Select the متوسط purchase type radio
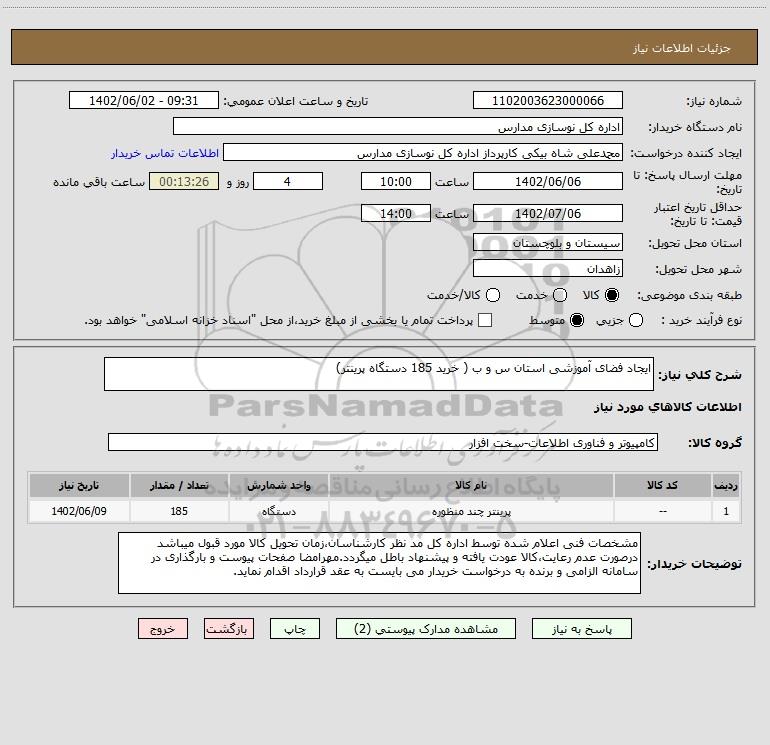The height and width of the screenshot is (745, 770). pos(577,320)
